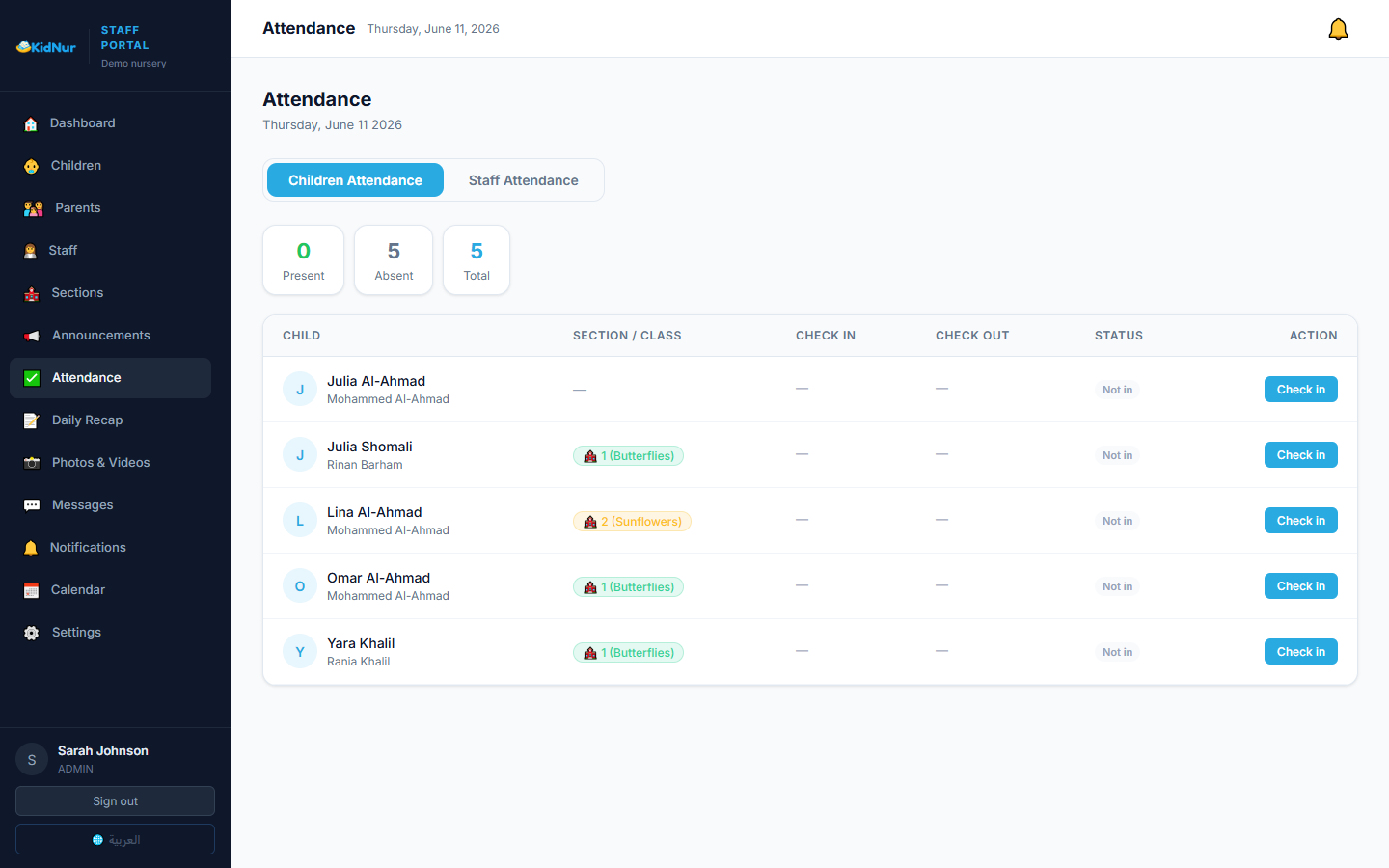This screenshot has width=1389, height=868.
Task: Click Yara Khalil's Not in status
Action: point(1117,652)
